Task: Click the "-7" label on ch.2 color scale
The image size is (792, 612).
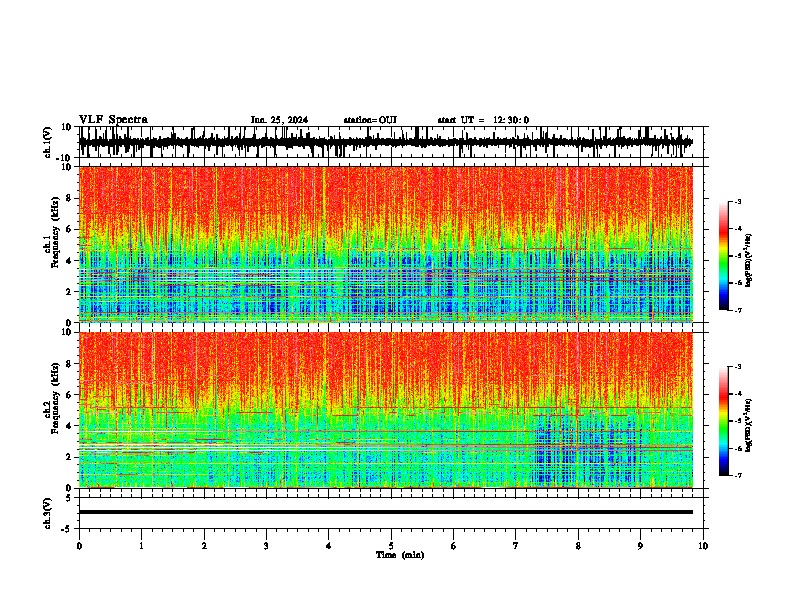Action: coord(738,475)
